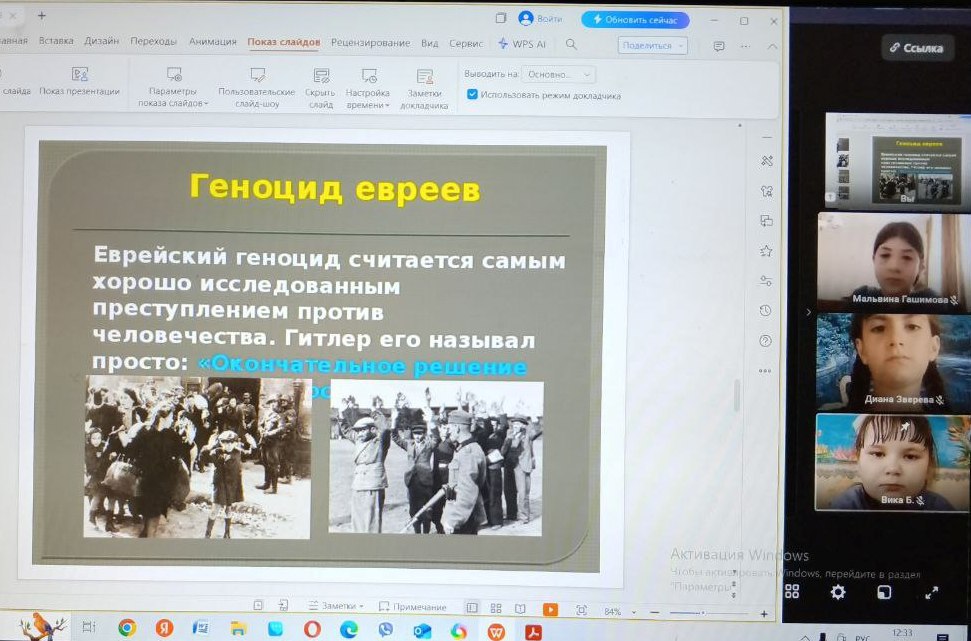Click the Пользовательские слайд-шоу icon
Image resolution: width=971 pixels, height=641 pixels.
(256, 88)
